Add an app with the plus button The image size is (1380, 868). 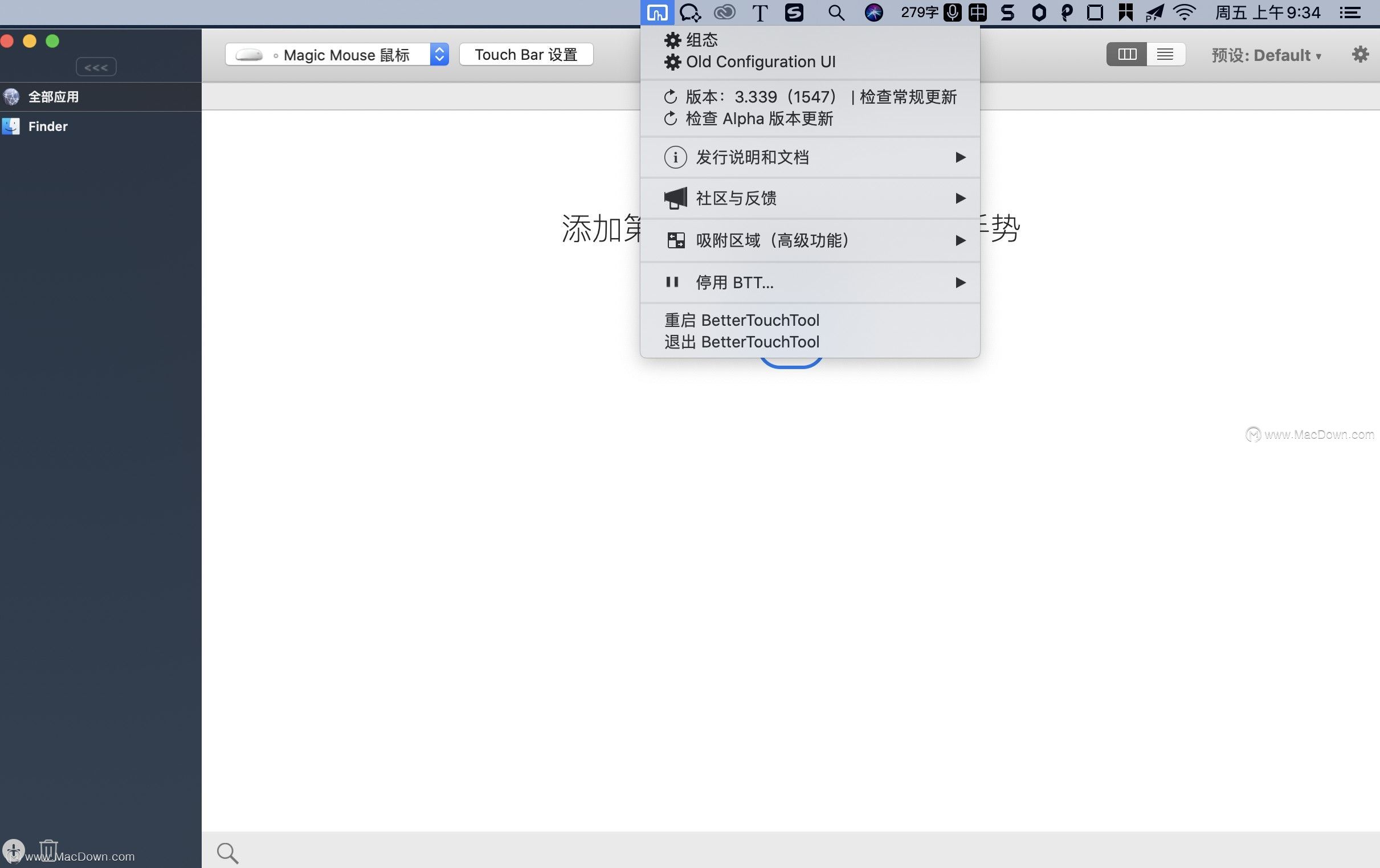point(13,850)
